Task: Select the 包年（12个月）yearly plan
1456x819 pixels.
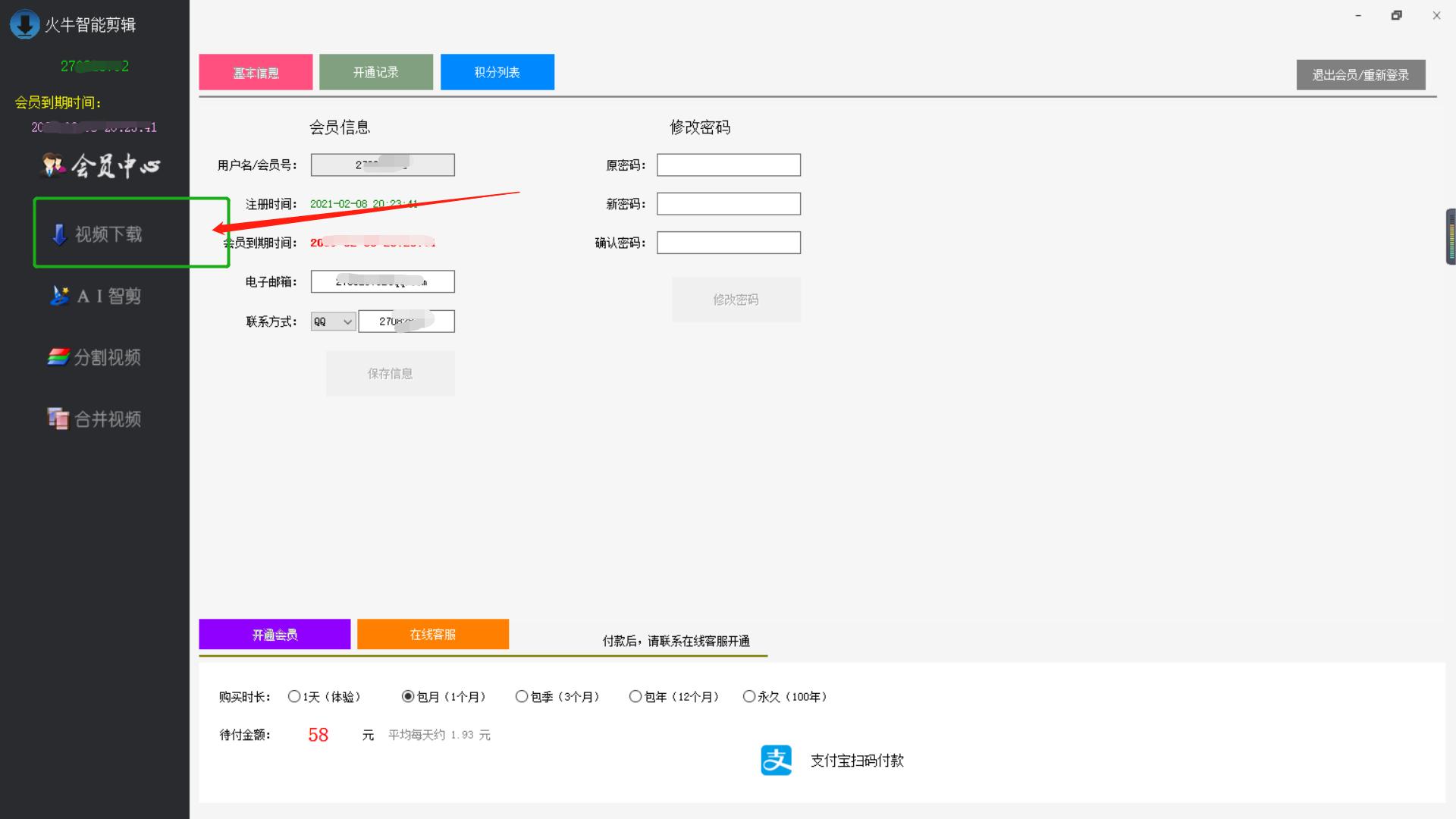Action: click(635, 696)
